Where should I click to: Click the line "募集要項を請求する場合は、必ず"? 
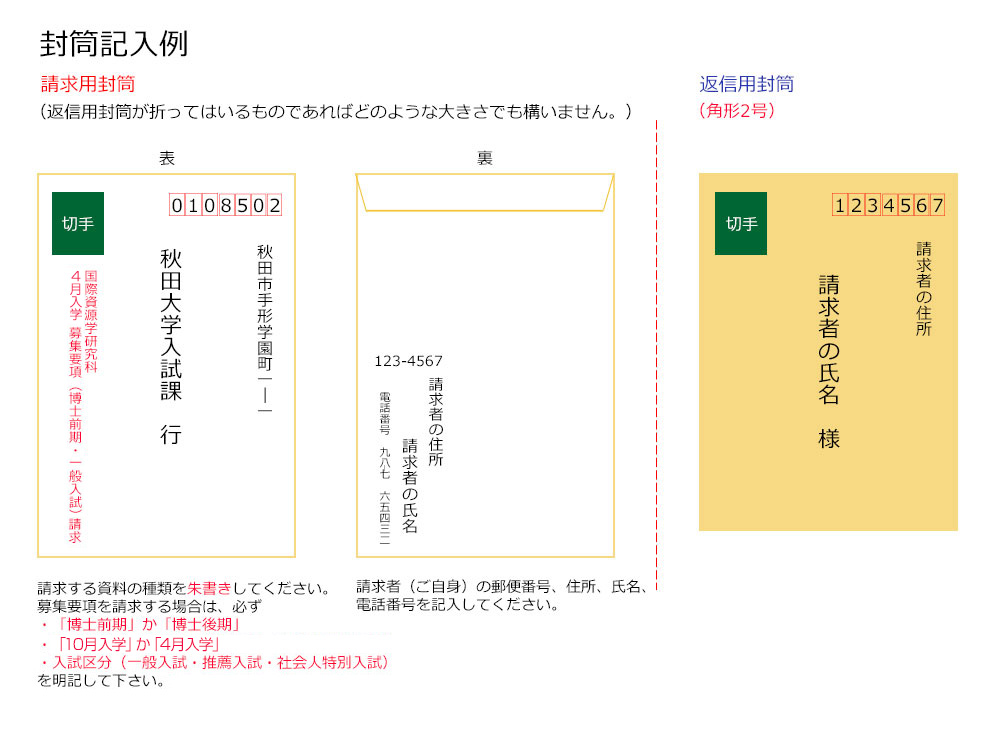click(149, 606)
